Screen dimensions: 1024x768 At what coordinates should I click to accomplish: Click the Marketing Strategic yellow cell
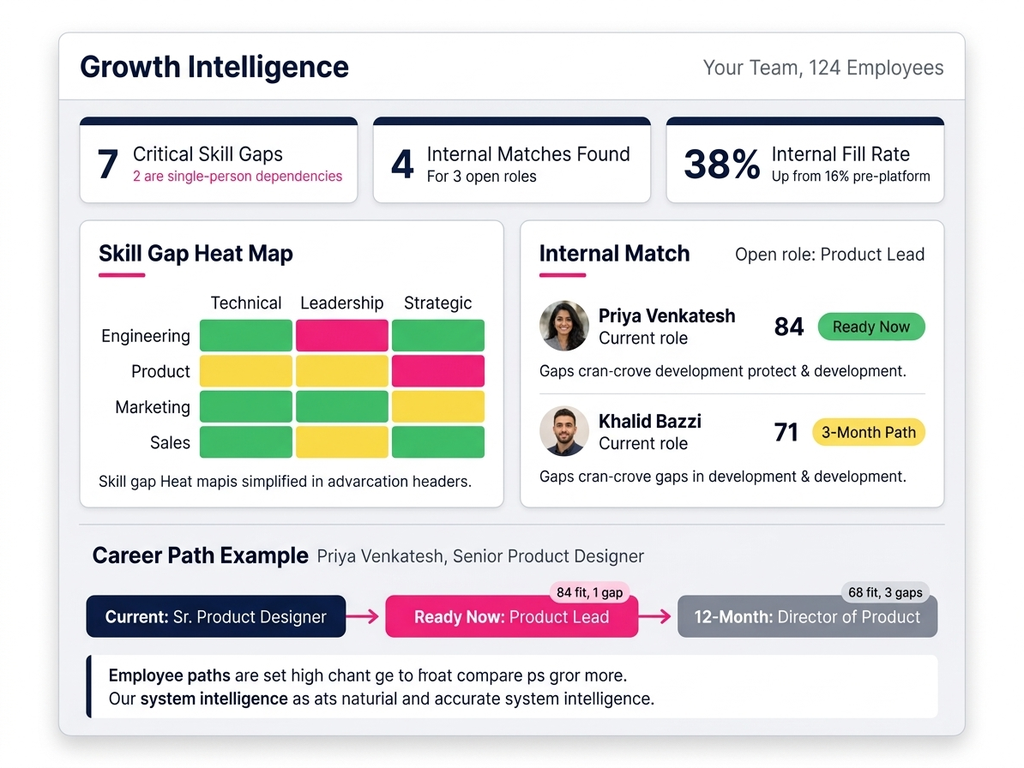438,407
